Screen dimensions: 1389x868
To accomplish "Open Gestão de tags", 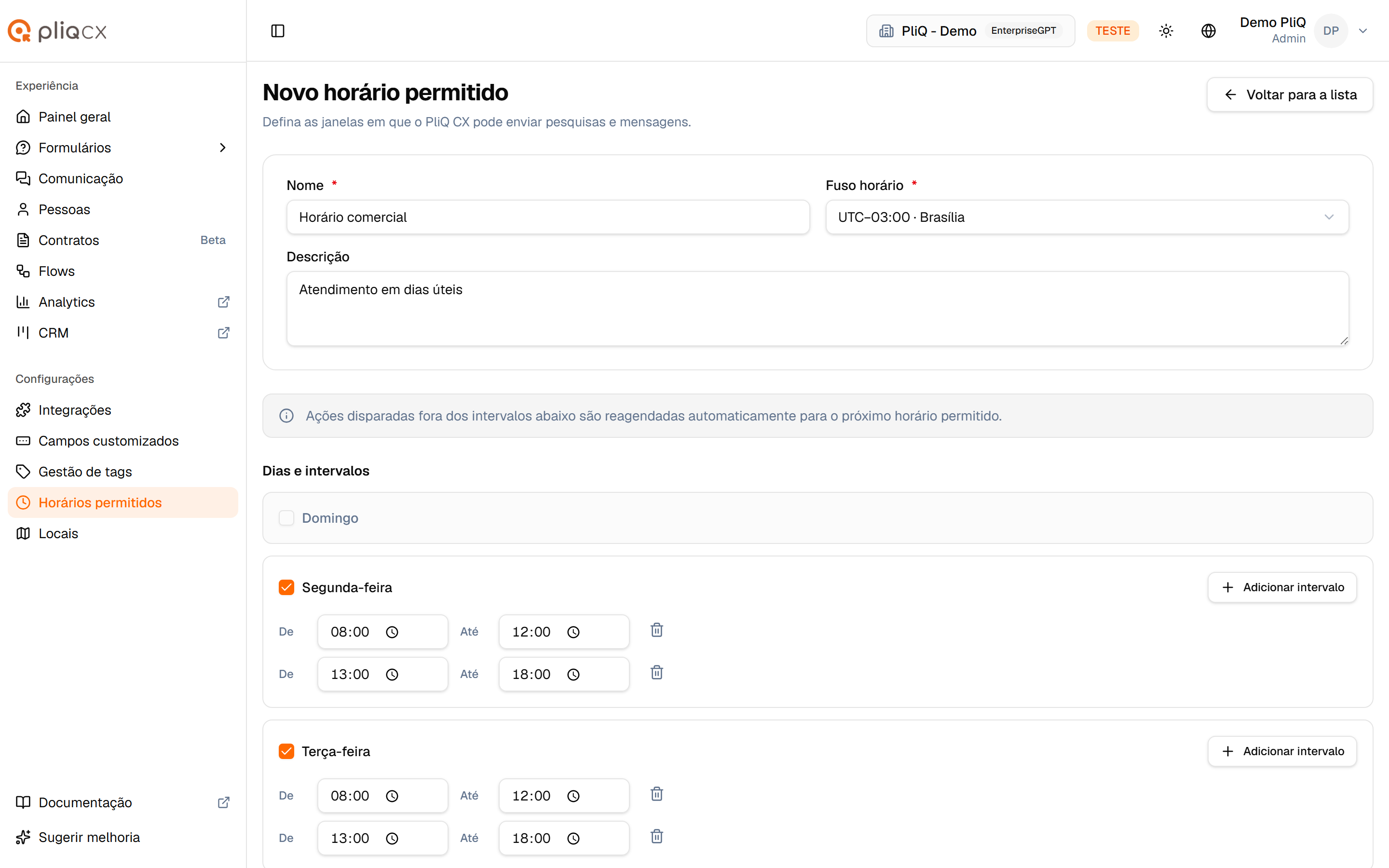I will [123, 472].
